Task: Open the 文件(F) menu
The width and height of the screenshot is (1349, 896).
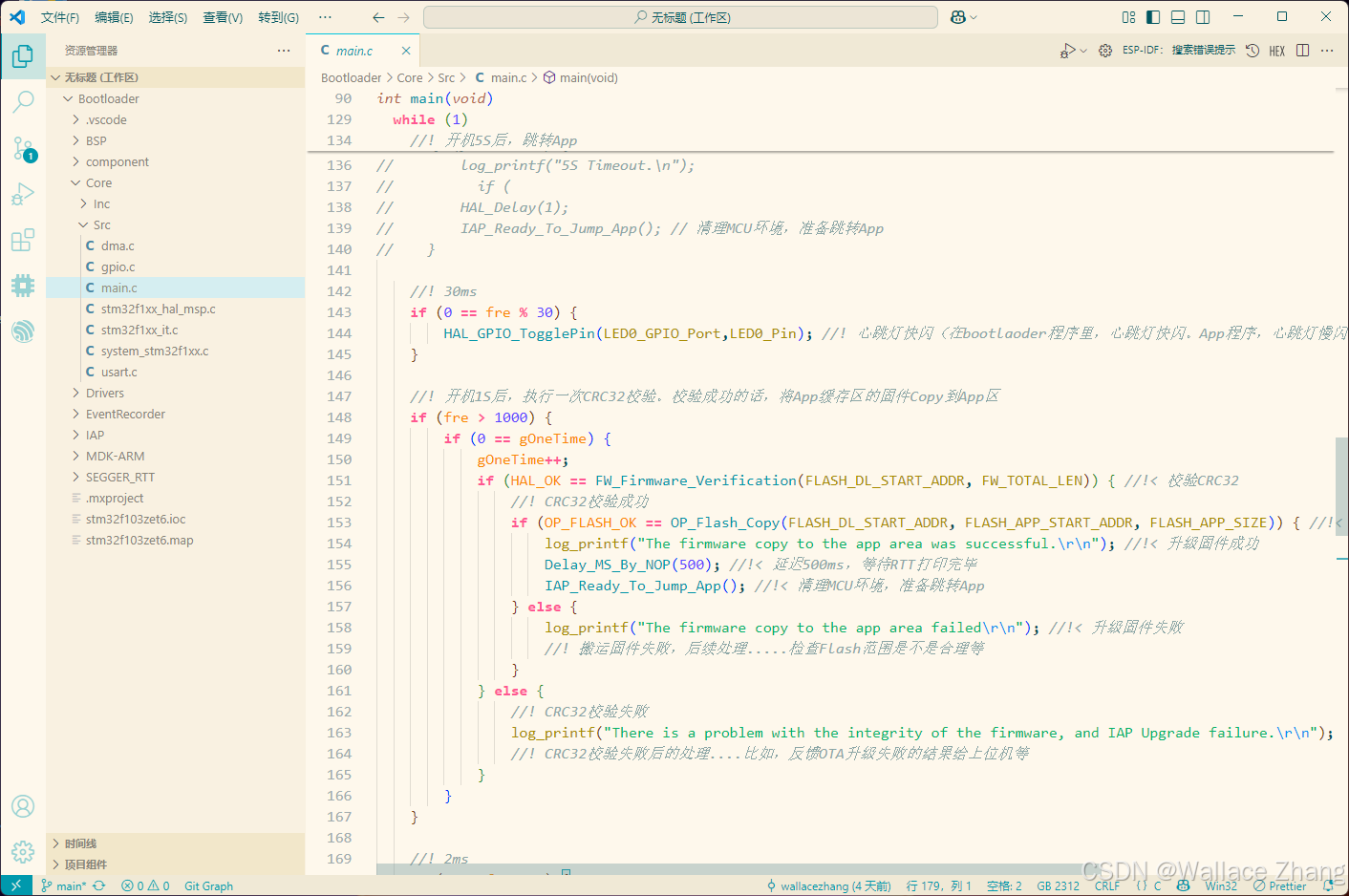Action: [x=59, y=17]
